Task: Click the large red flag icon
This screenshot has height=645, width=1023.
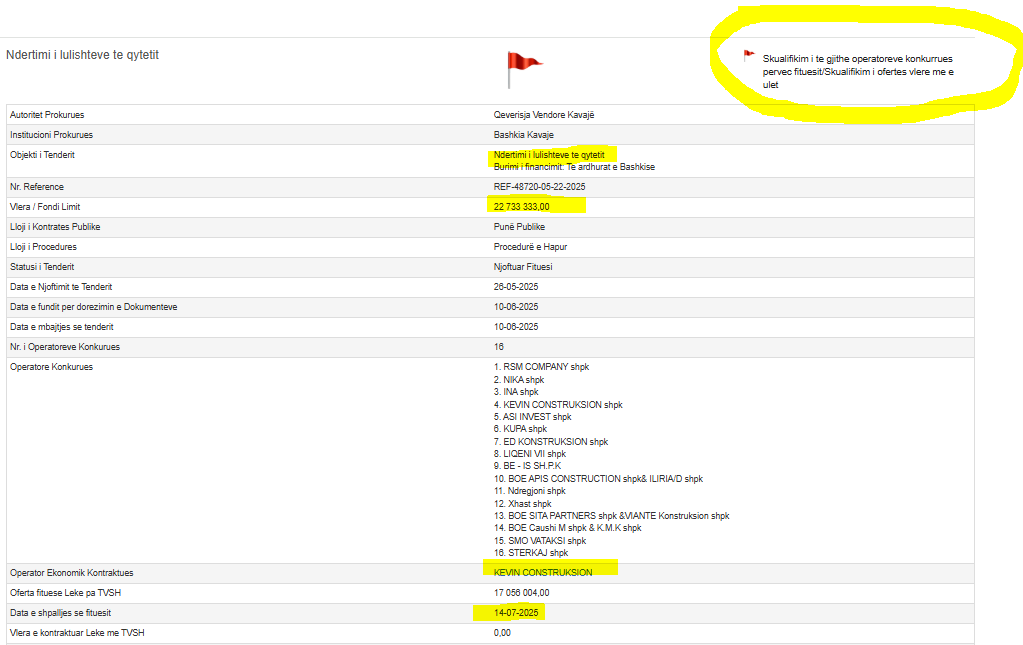Action: click(523, 68)
